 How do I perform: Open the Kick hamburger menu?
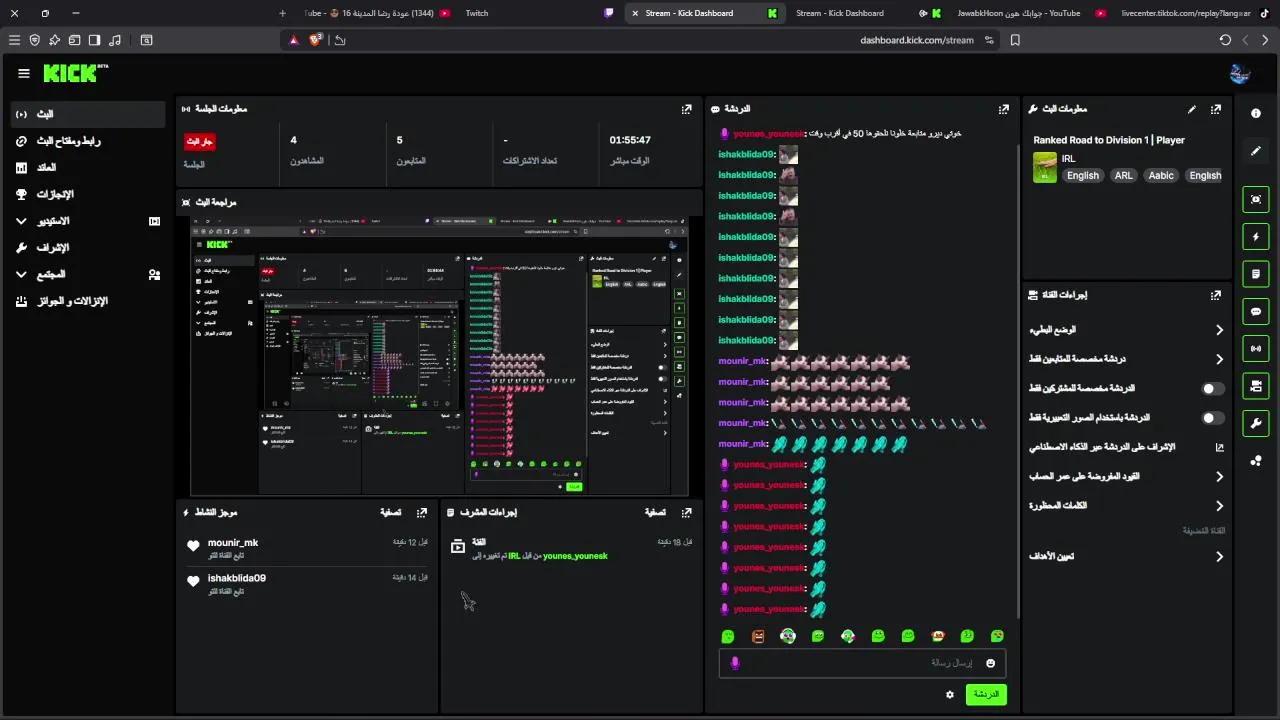[24, 73]
